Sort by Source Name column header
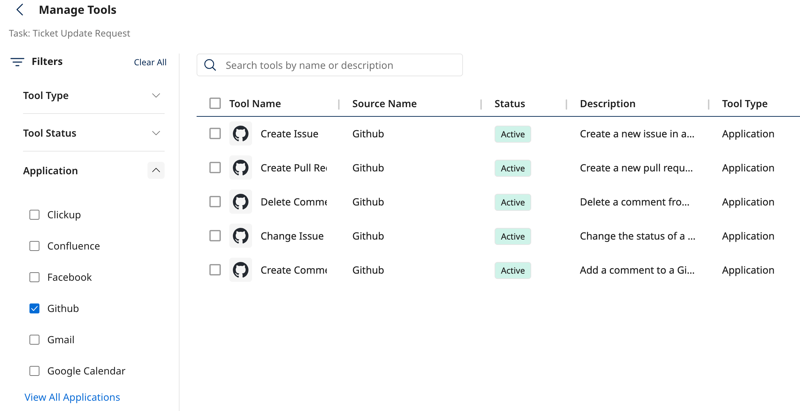This screenshot has height=411, width=800. pyautogui.click(x=384, y=104)
